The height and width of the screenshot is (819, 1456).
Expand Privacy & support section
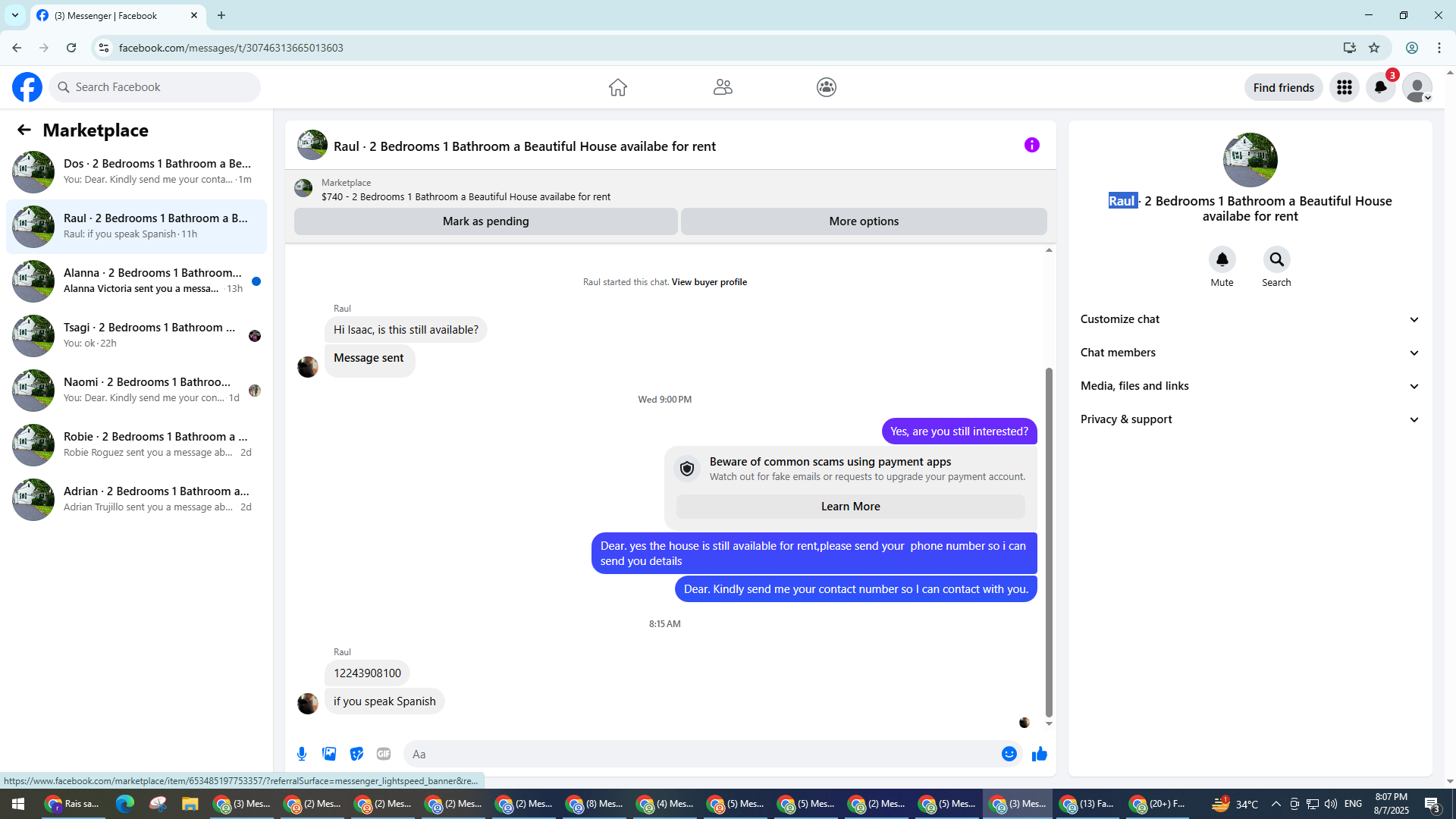(1250, 419)
